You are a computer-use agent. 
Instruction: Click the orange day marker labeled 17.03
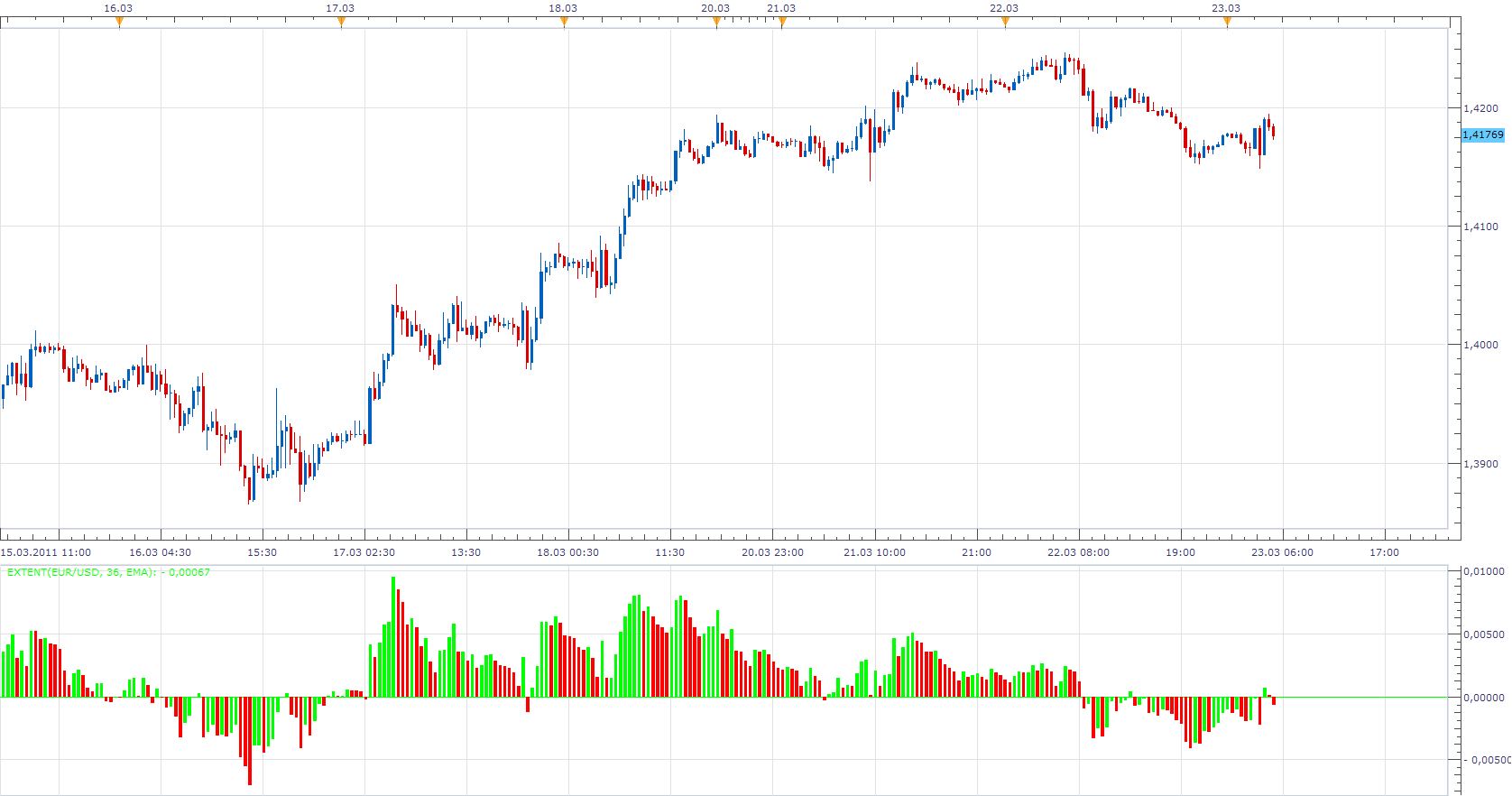(x=341, y=23)
